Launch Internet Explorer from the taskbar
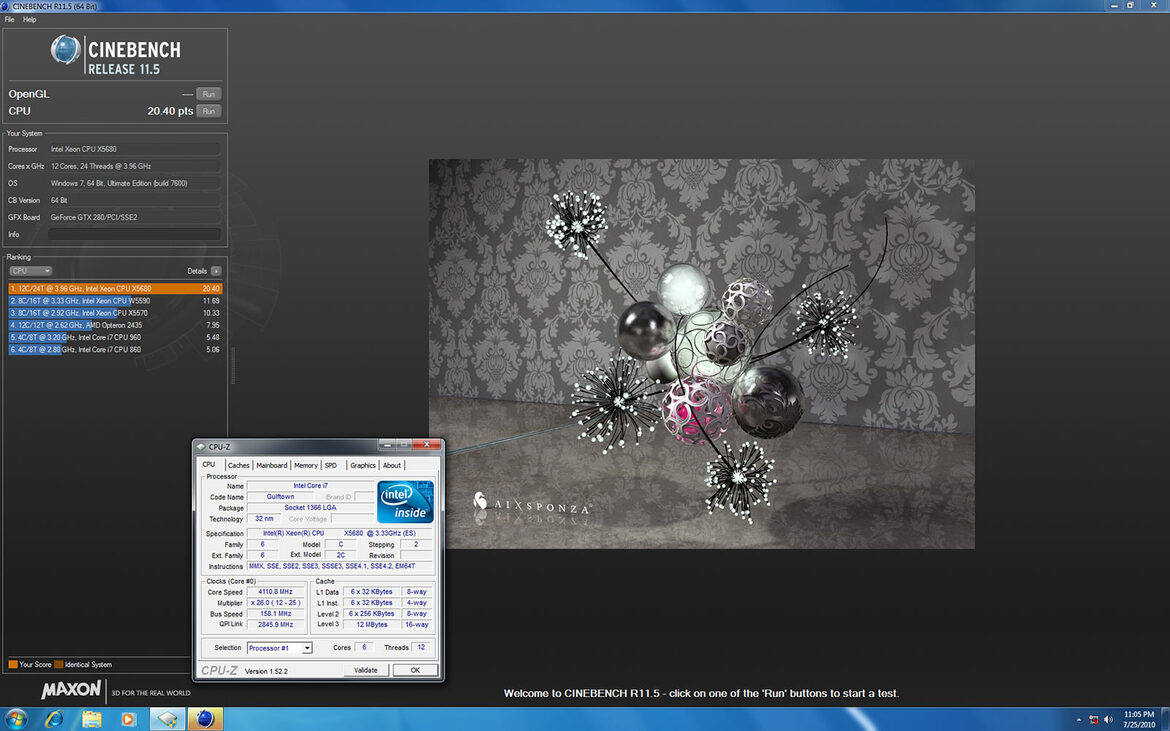1170x731 pixels. 54,719
